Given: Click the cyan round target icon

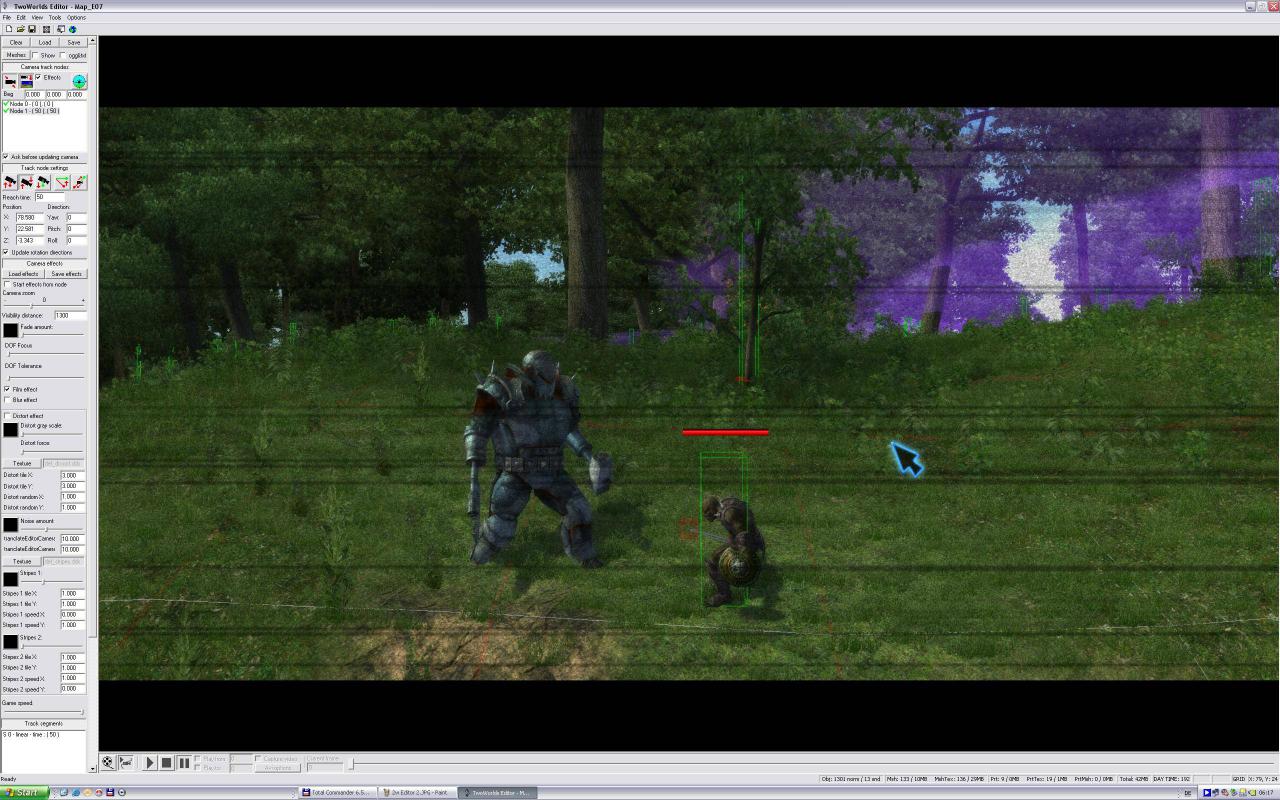Looking at the screenshot, I should pyautogui.click(x=79, y=81).
